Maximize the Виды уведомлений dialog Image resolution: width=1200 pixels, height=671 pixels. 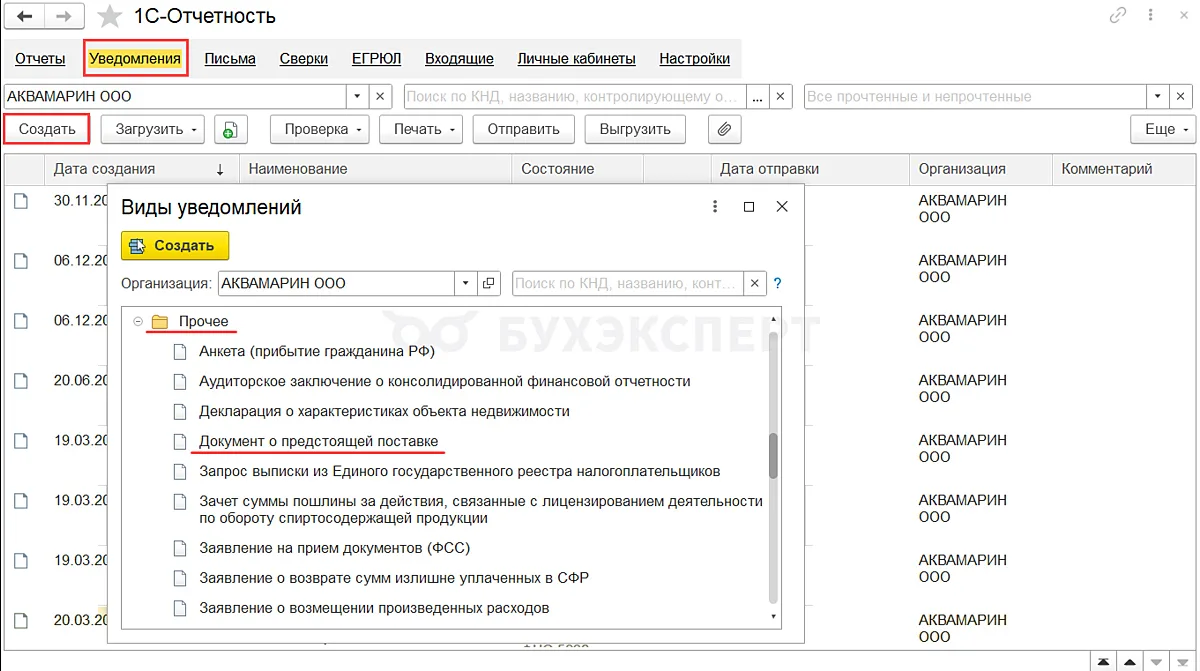click(x=749, y=207)
